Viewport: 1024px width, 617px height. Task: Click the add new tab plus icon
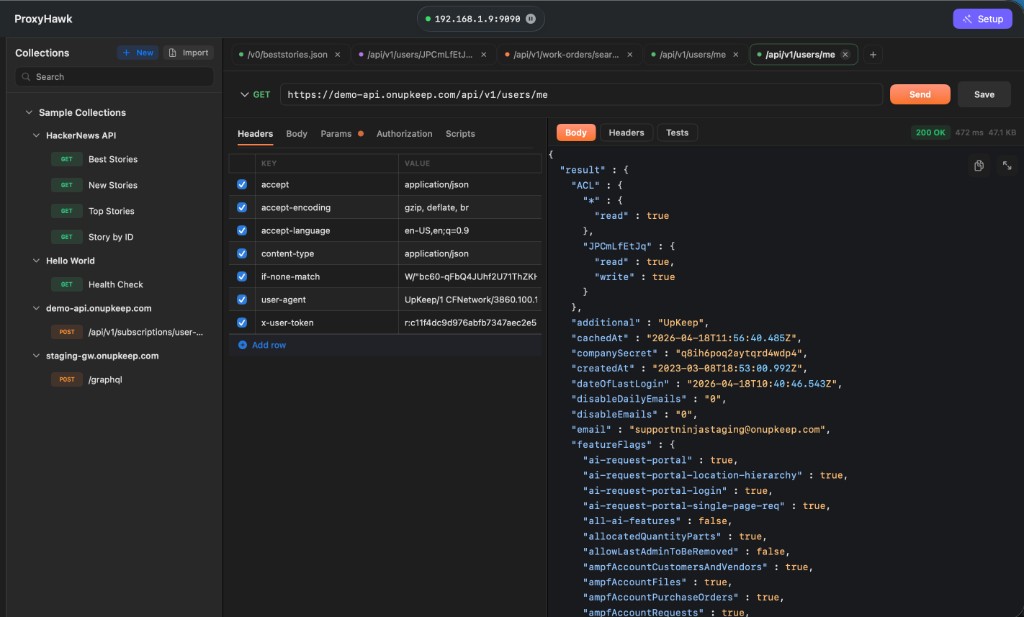[873, 55]
